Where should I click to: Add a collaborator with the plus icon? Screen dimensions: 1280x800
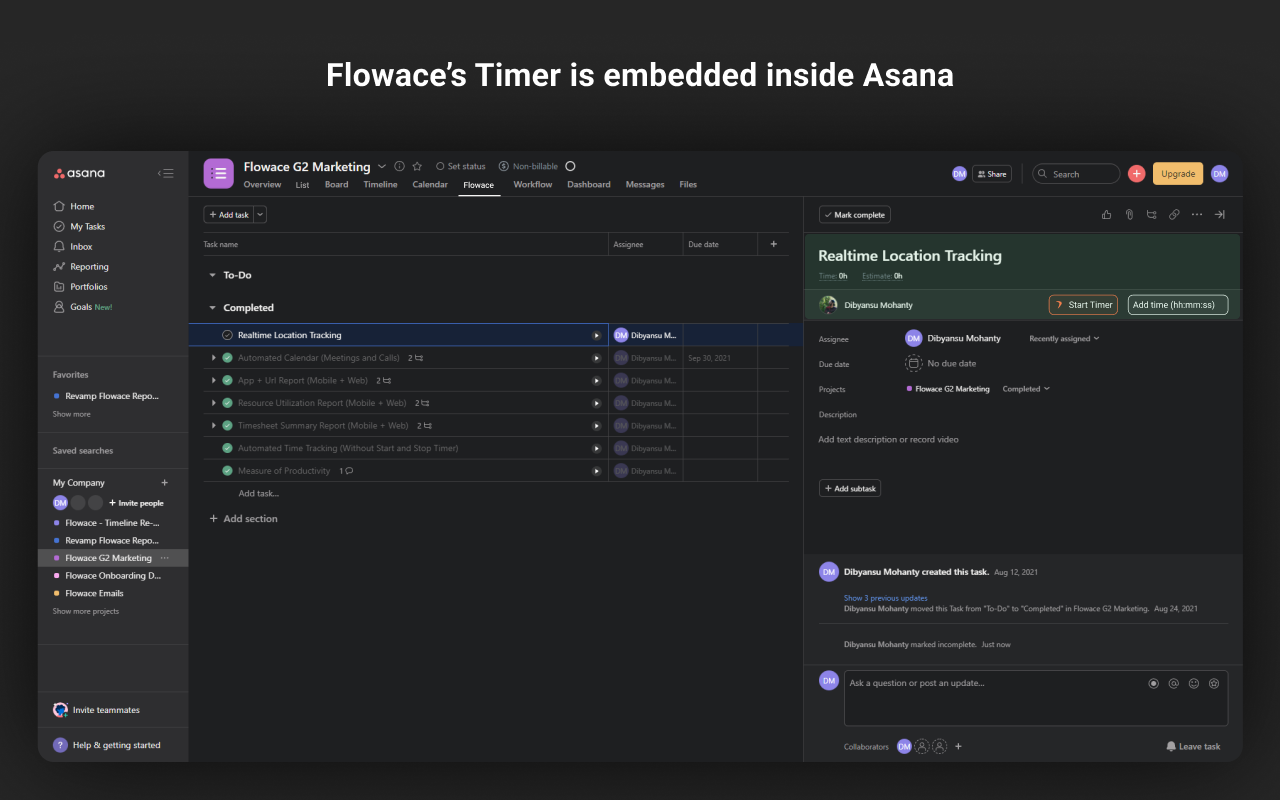point(958,746)
